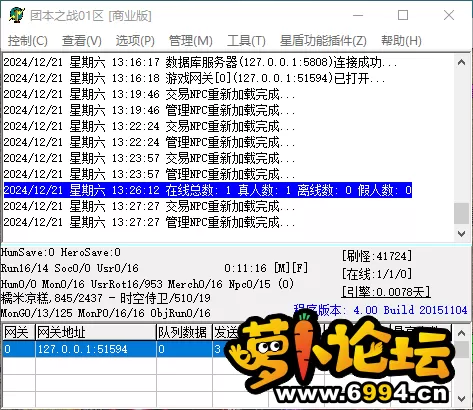Image resolution: width=473 pixels, height=410 pixels.
Task: Select 13:22:24 交易NPC重新加载完成 log line
Action: [x=149, y=126]
